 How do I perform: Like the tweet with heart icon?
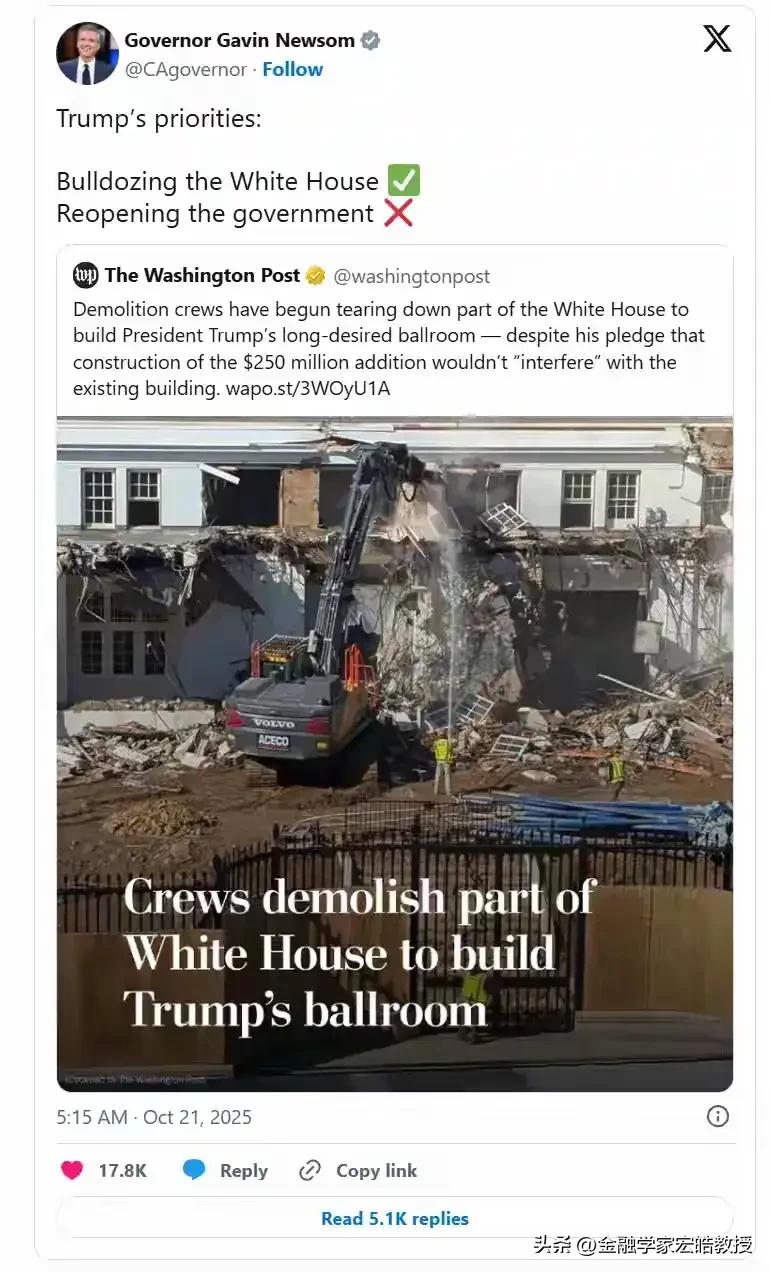(x=72, y=1170)
